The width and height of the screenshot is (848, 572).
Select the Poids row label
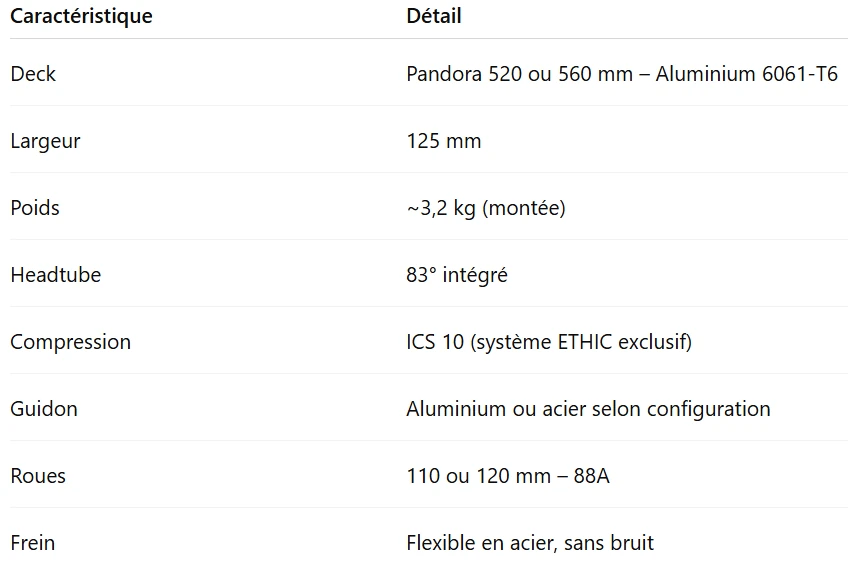(35, 208)
